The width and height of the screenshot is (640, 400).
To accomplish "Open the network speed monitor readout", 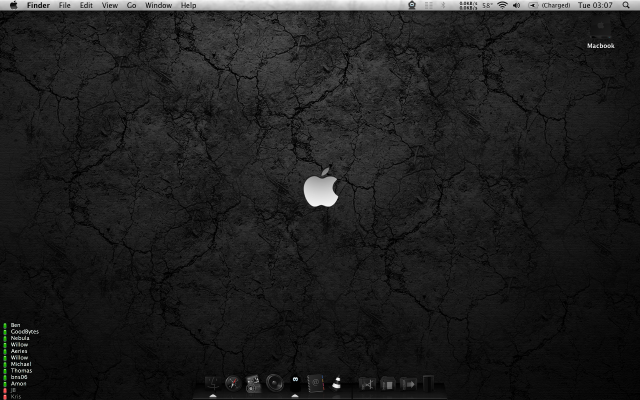I will click(x=468, y=5).
